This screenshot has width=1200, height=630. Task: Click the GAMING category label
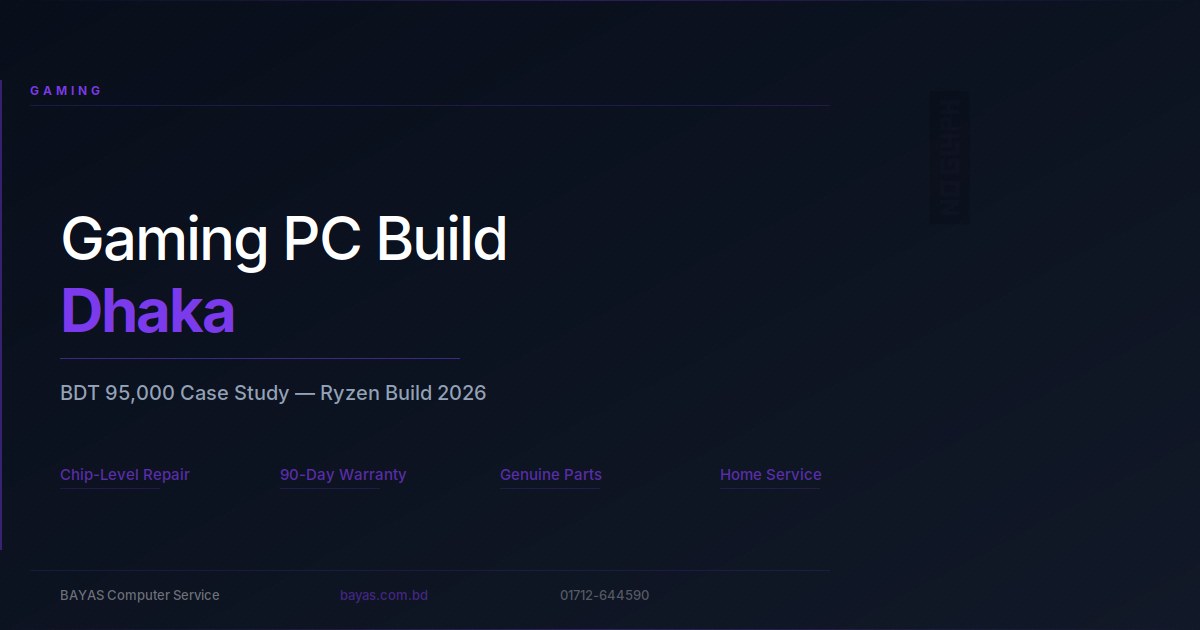[66, 91]
